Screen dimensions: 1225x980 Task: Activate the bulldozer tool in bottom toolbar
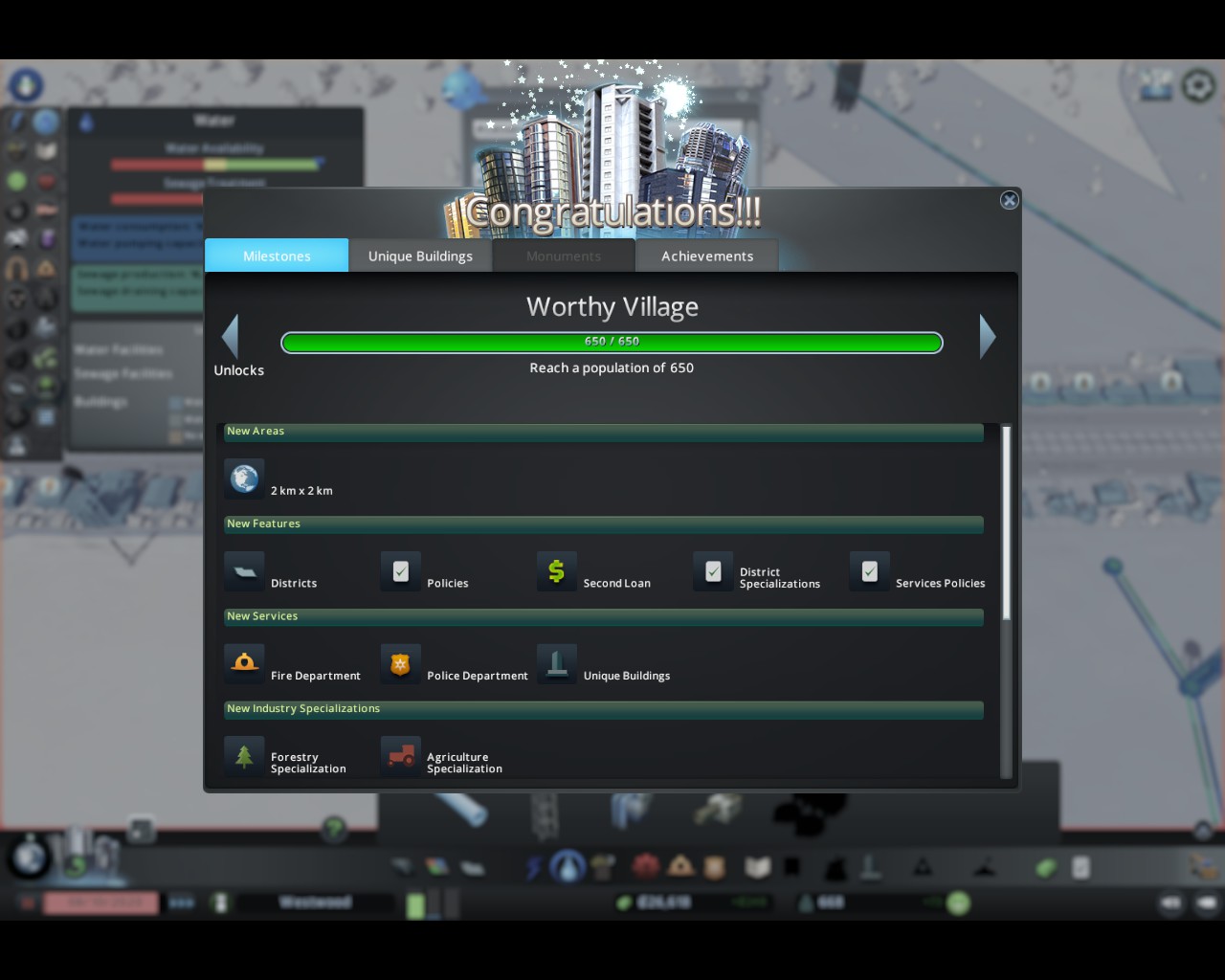click(1206, 866)
